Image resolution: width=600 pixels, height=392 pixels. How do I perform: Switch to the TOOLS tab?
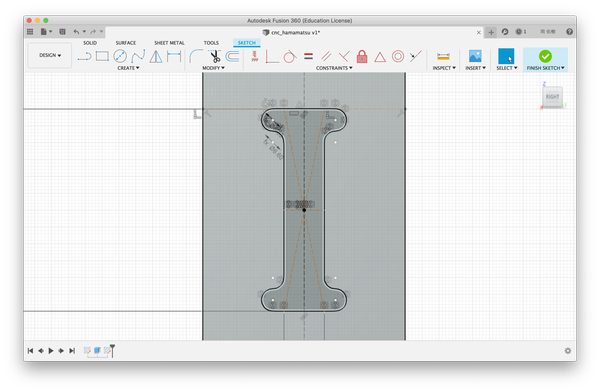click(211, 43)
